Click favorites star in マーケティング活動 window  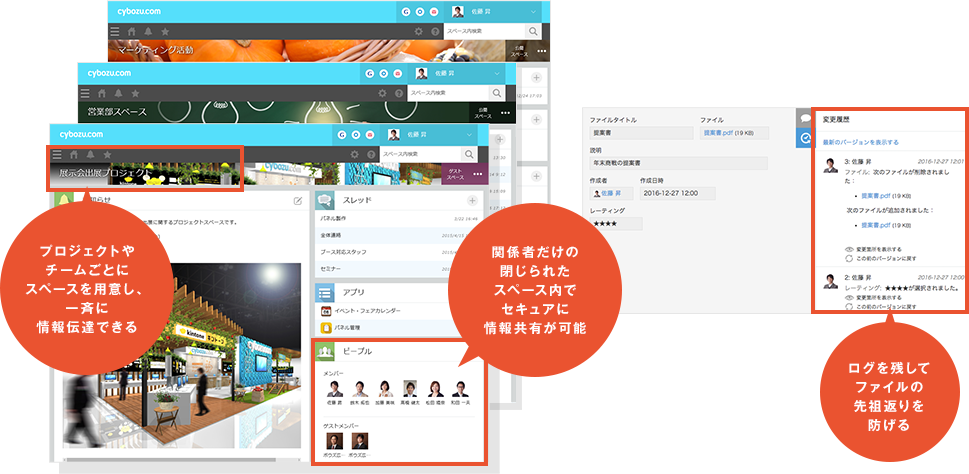point(165,32)
